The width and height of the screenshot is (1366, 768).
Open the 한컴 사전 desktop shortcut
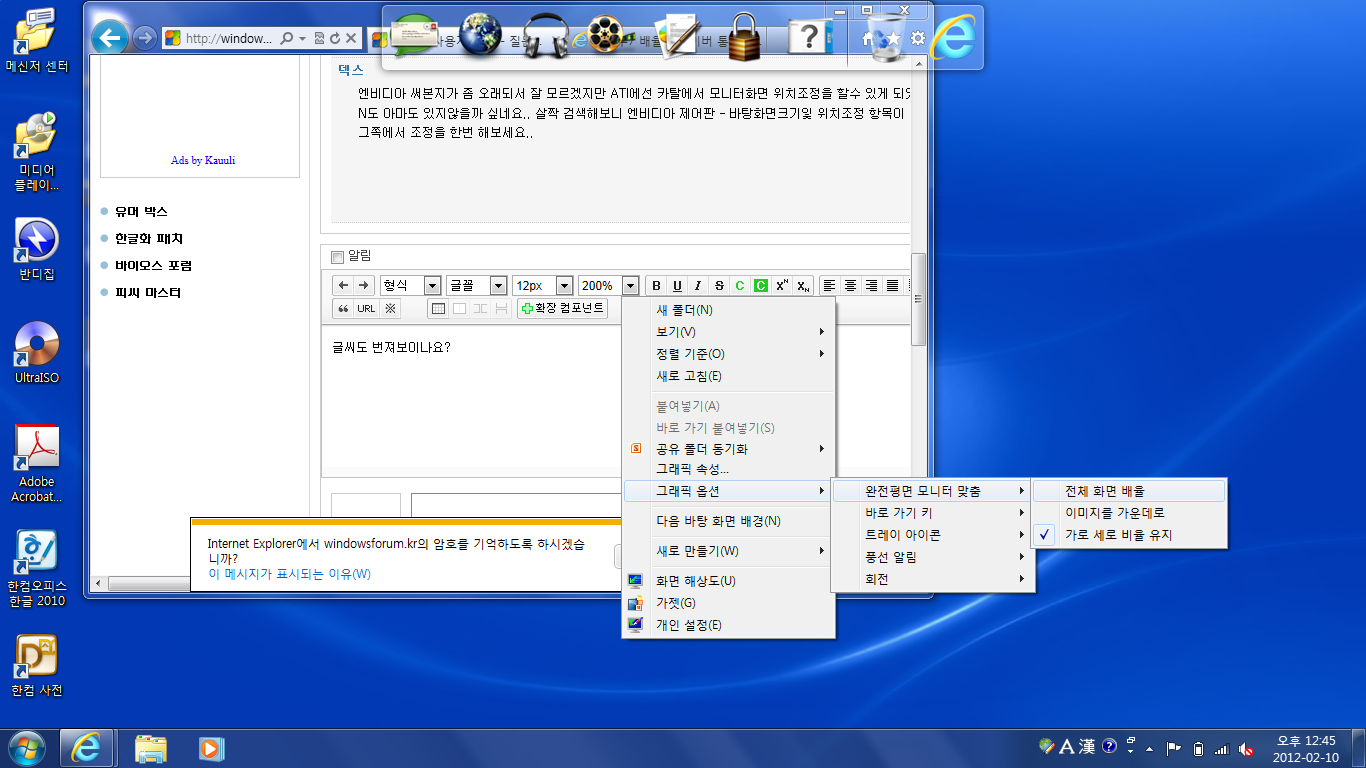point(37,665)
